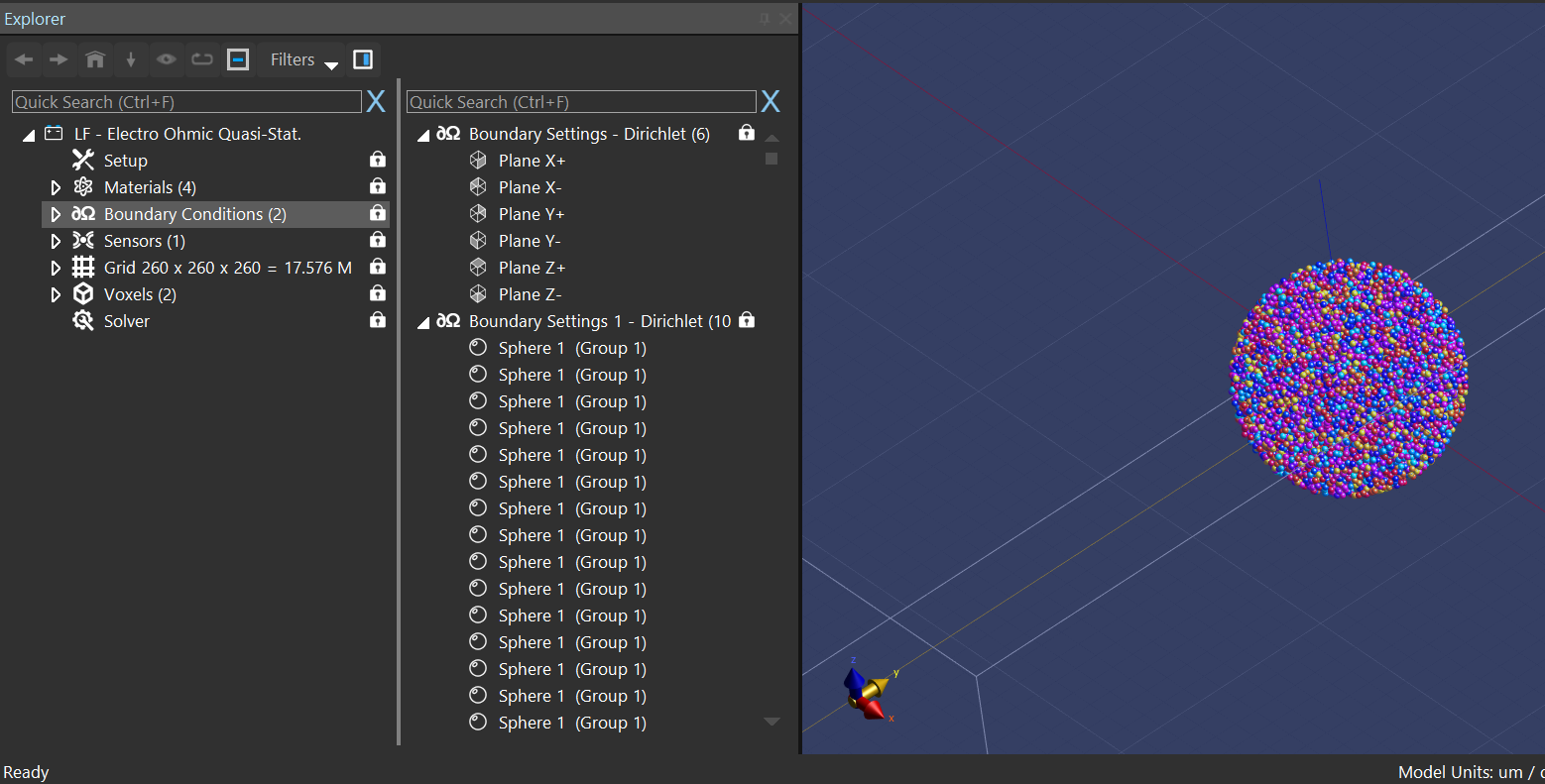Toggle the lock on Materials row
Viewport: 1545px width, 784px height.
coord(377,185)
